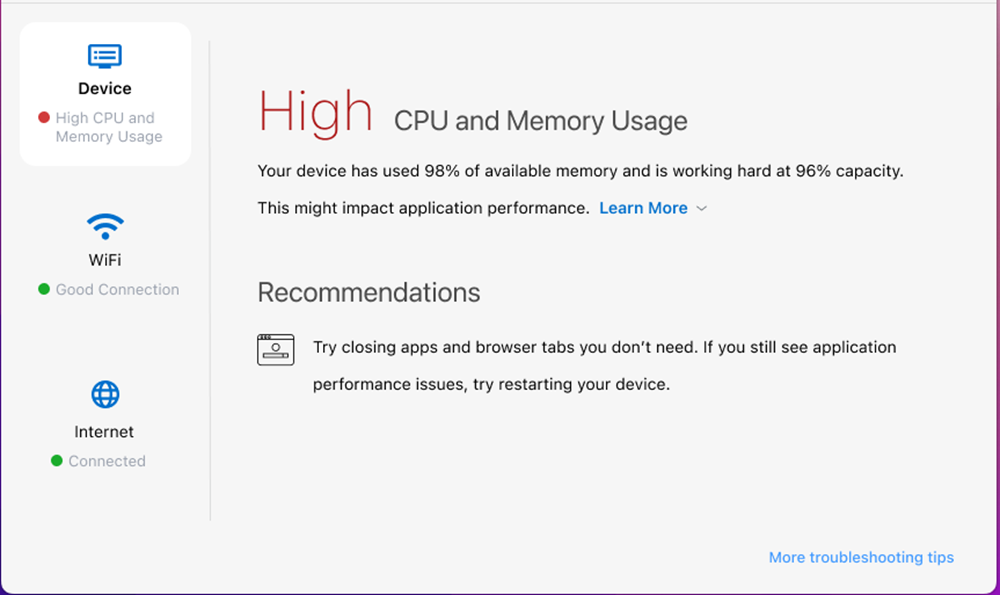
Task: Click the Device monitor icon
Action: (105, 56)
